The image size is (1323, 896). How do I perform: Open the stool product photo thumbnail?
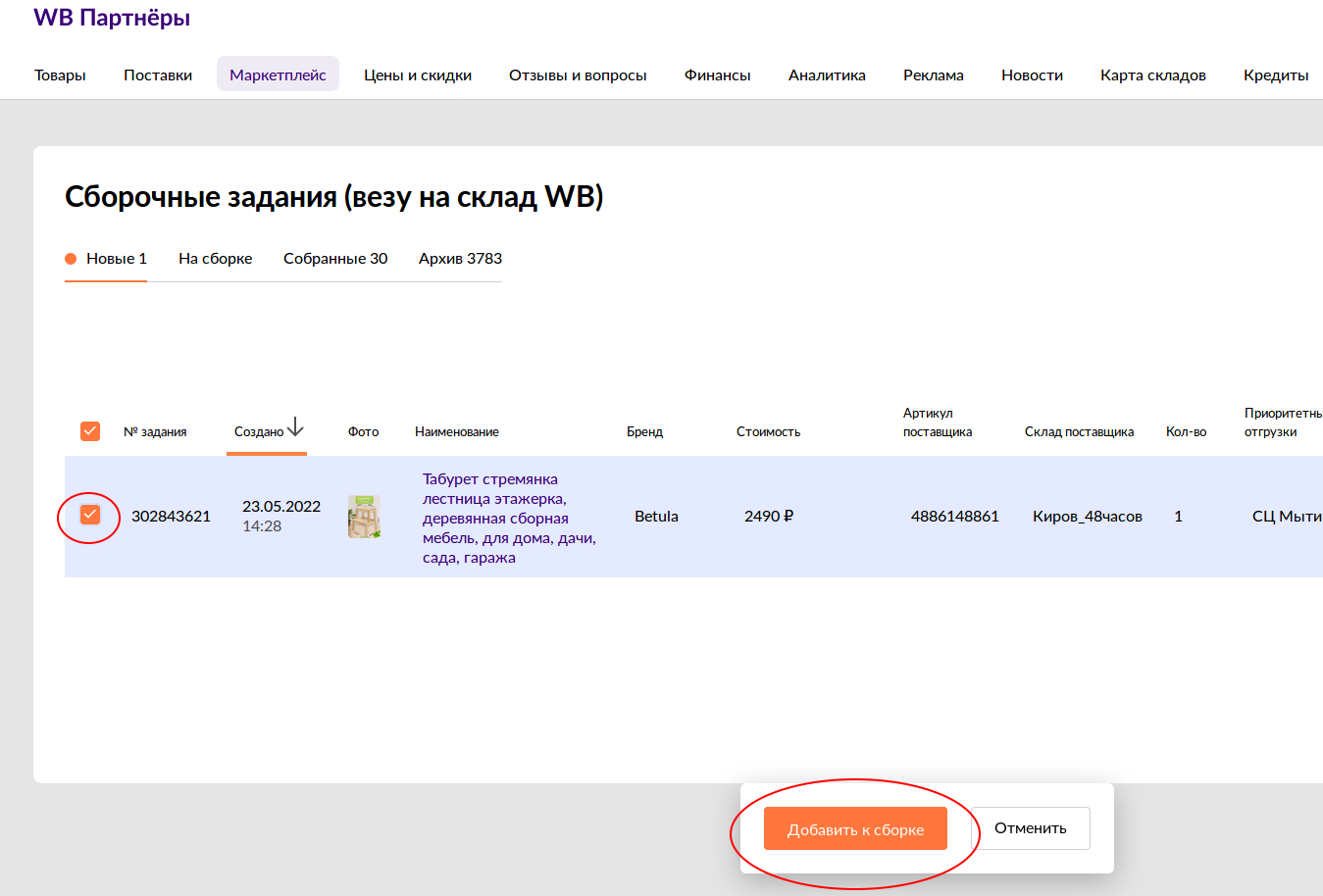pos(364,517)
